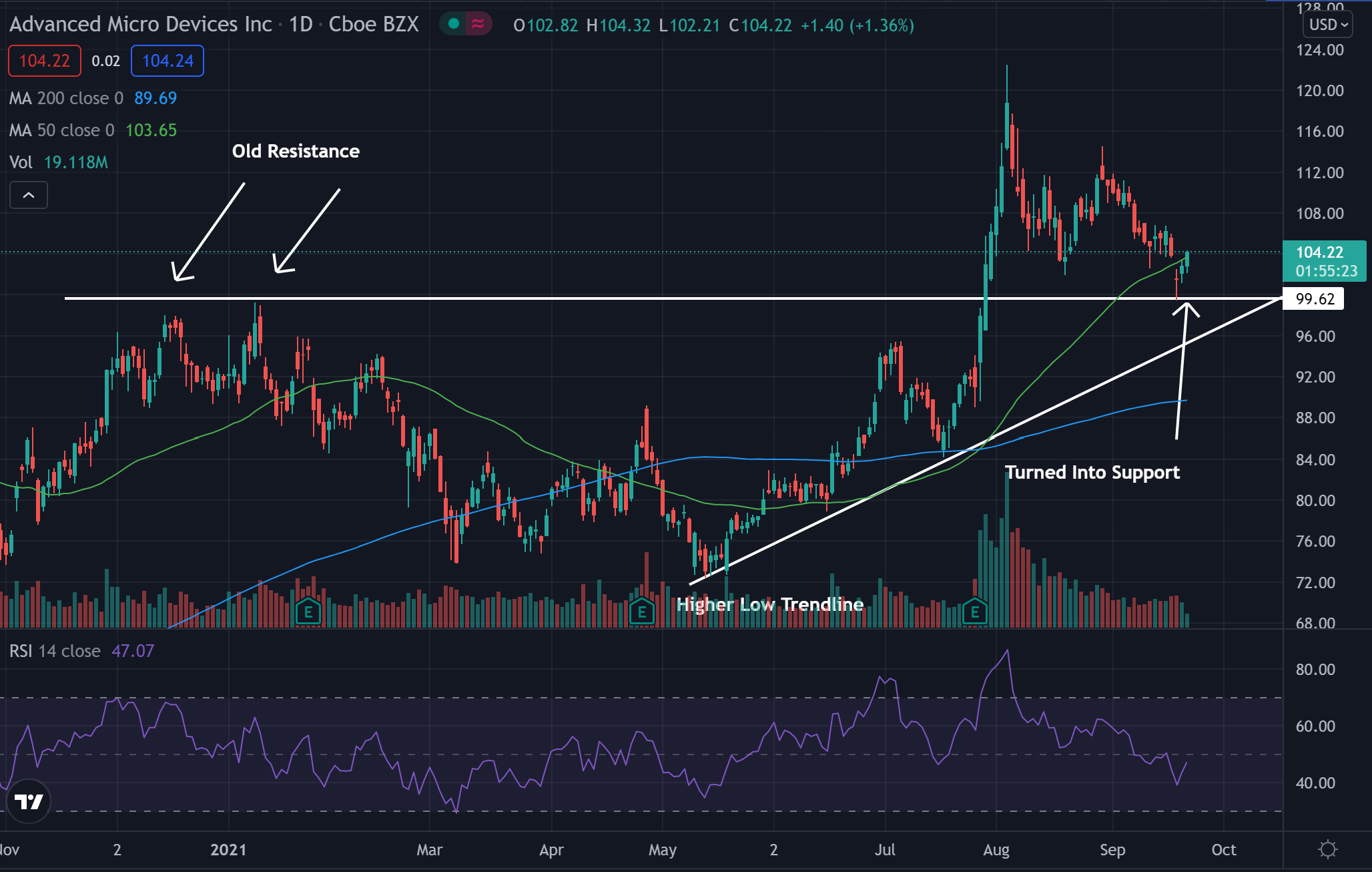Click the current price 104.22 axis label
Viewport: 1372px width, 872px height.
[1324, 261]
